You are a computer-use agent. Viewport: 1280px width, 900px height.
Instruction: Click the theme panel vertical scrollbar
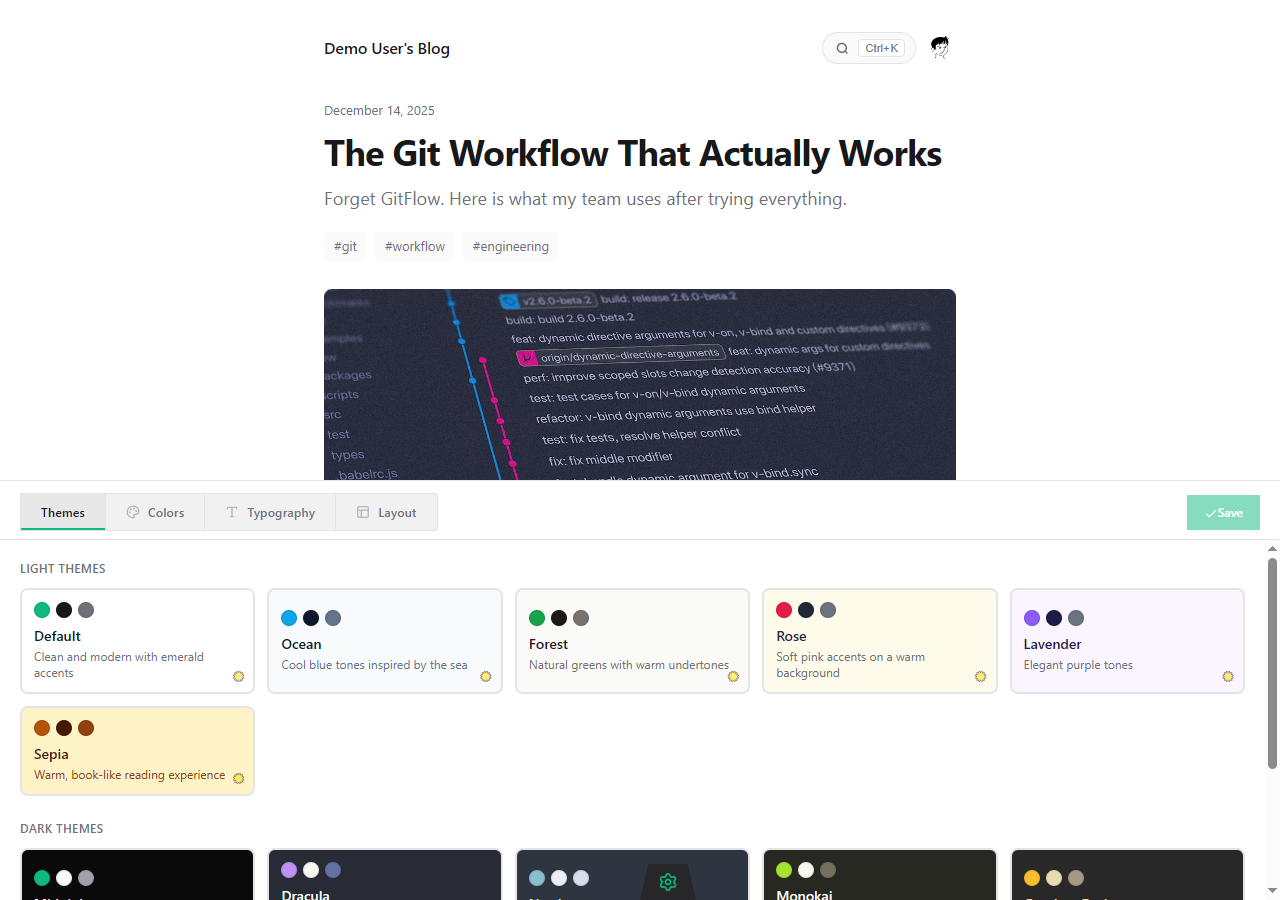coord(1272,665)
